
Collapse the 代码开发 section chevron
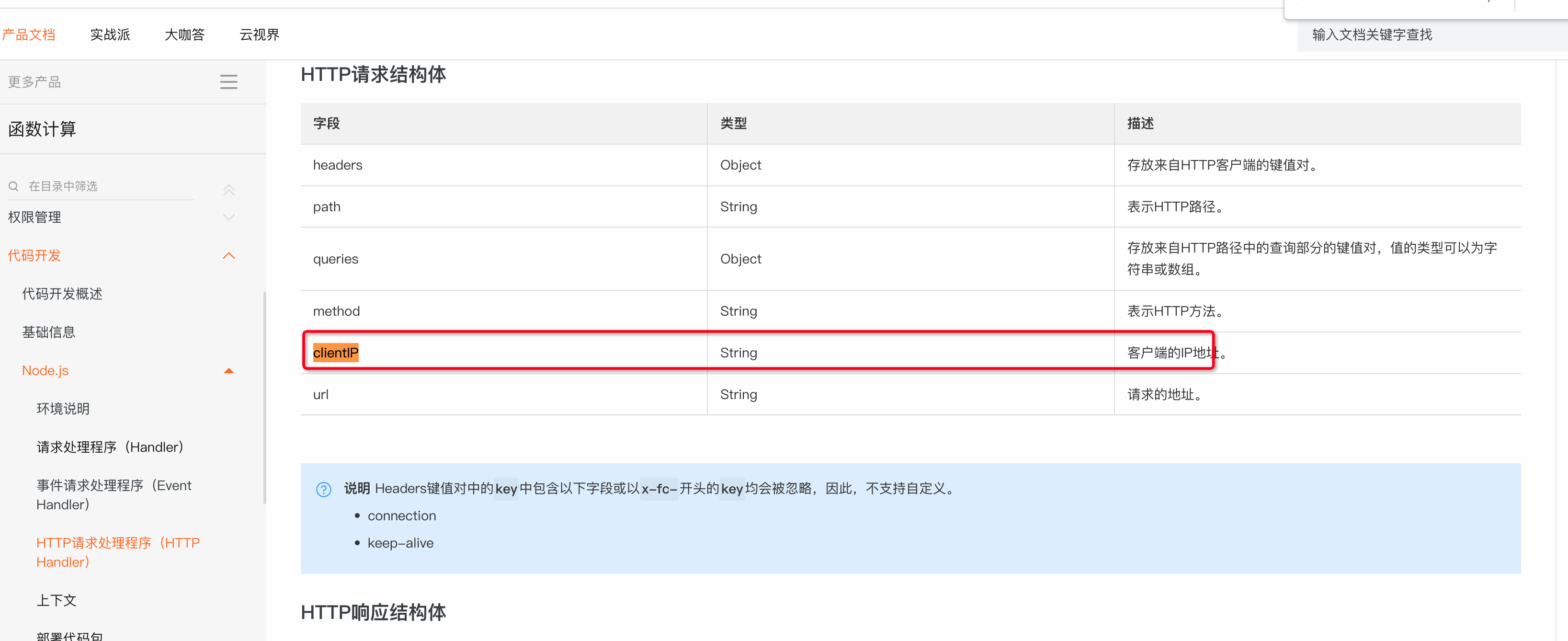[228, 256]
